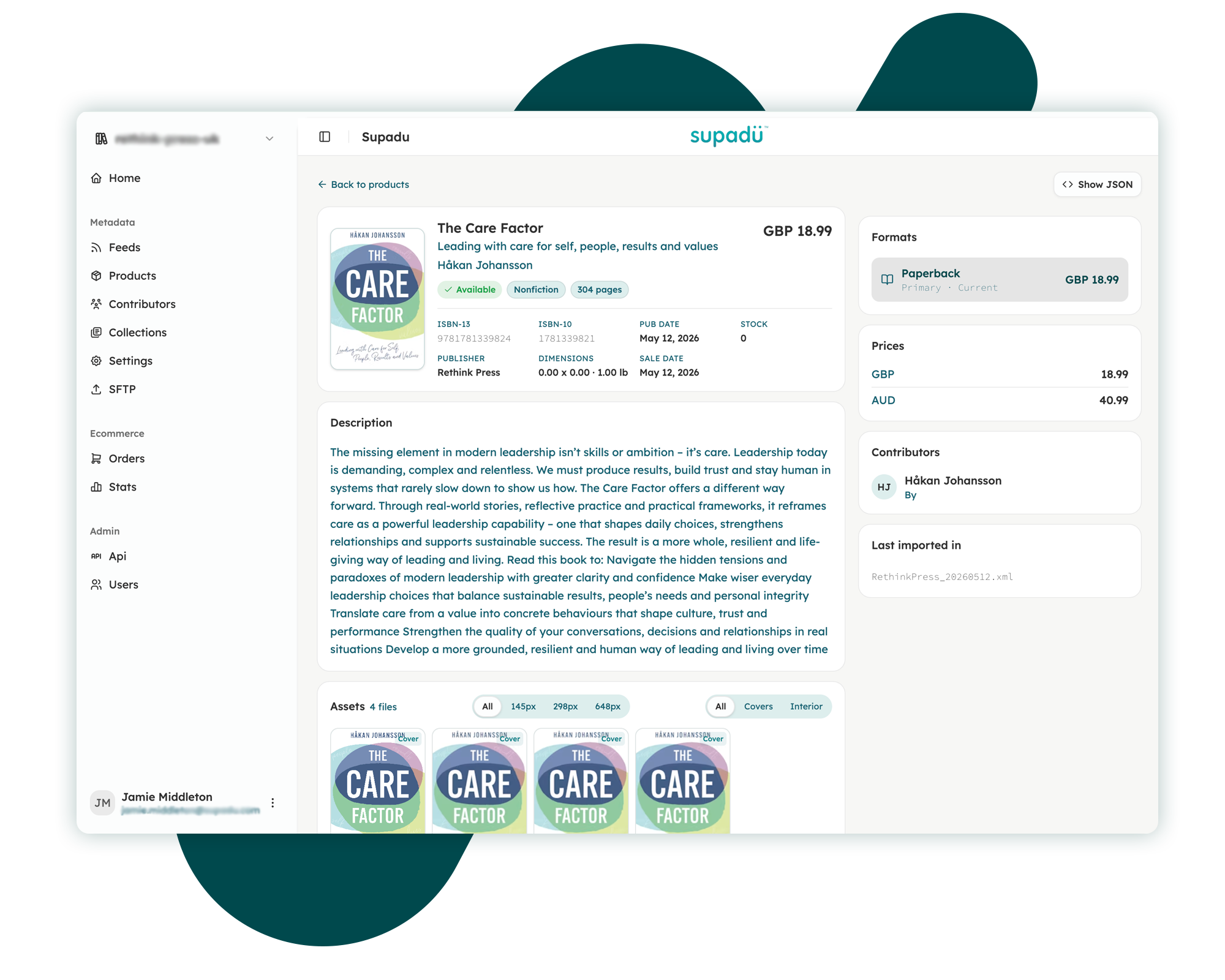This screenshot has height=980, width=1225.
Task: Click the Stats chart icon
Action: pos(96,487)
